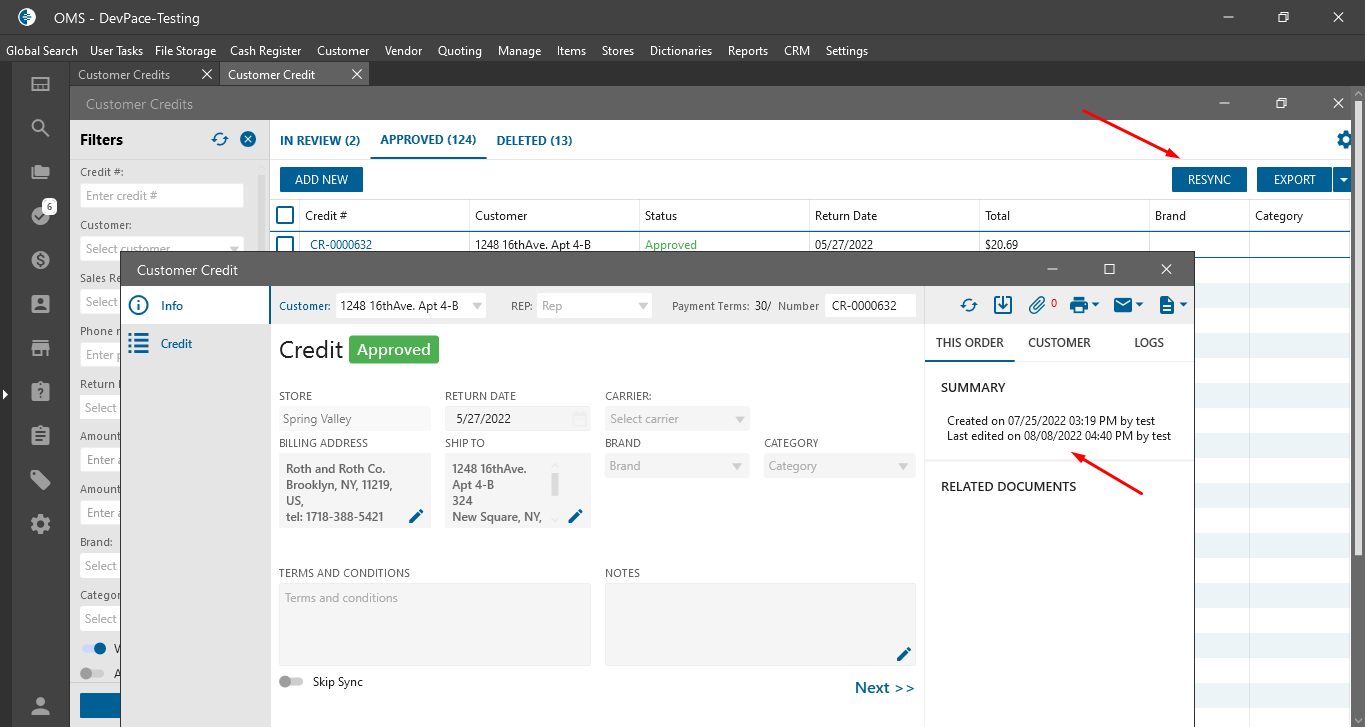Open the Cash Register menu
Image resolution: width=1365 pixels, height=727 pixels.
tap(265, 51)
